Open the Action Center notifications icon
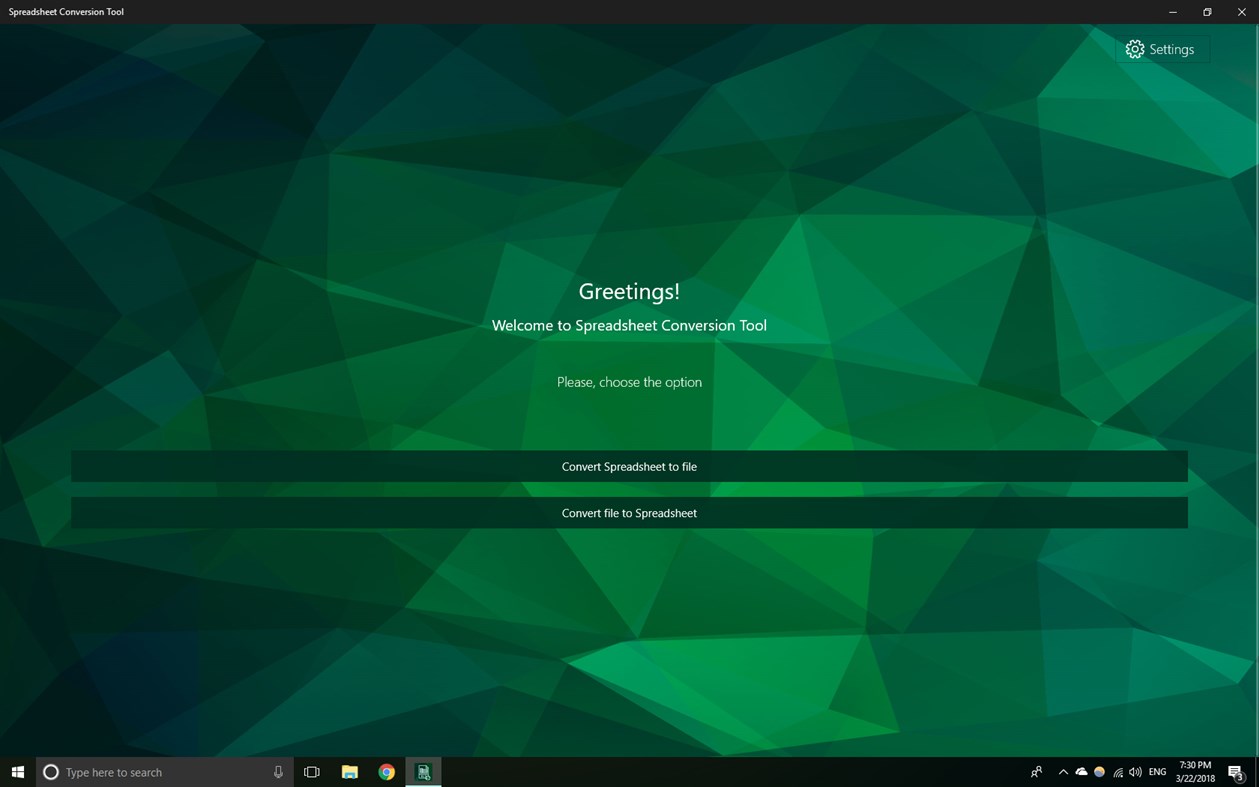The width and height of the screenshot is (1259, 787). pos(1234,771)
